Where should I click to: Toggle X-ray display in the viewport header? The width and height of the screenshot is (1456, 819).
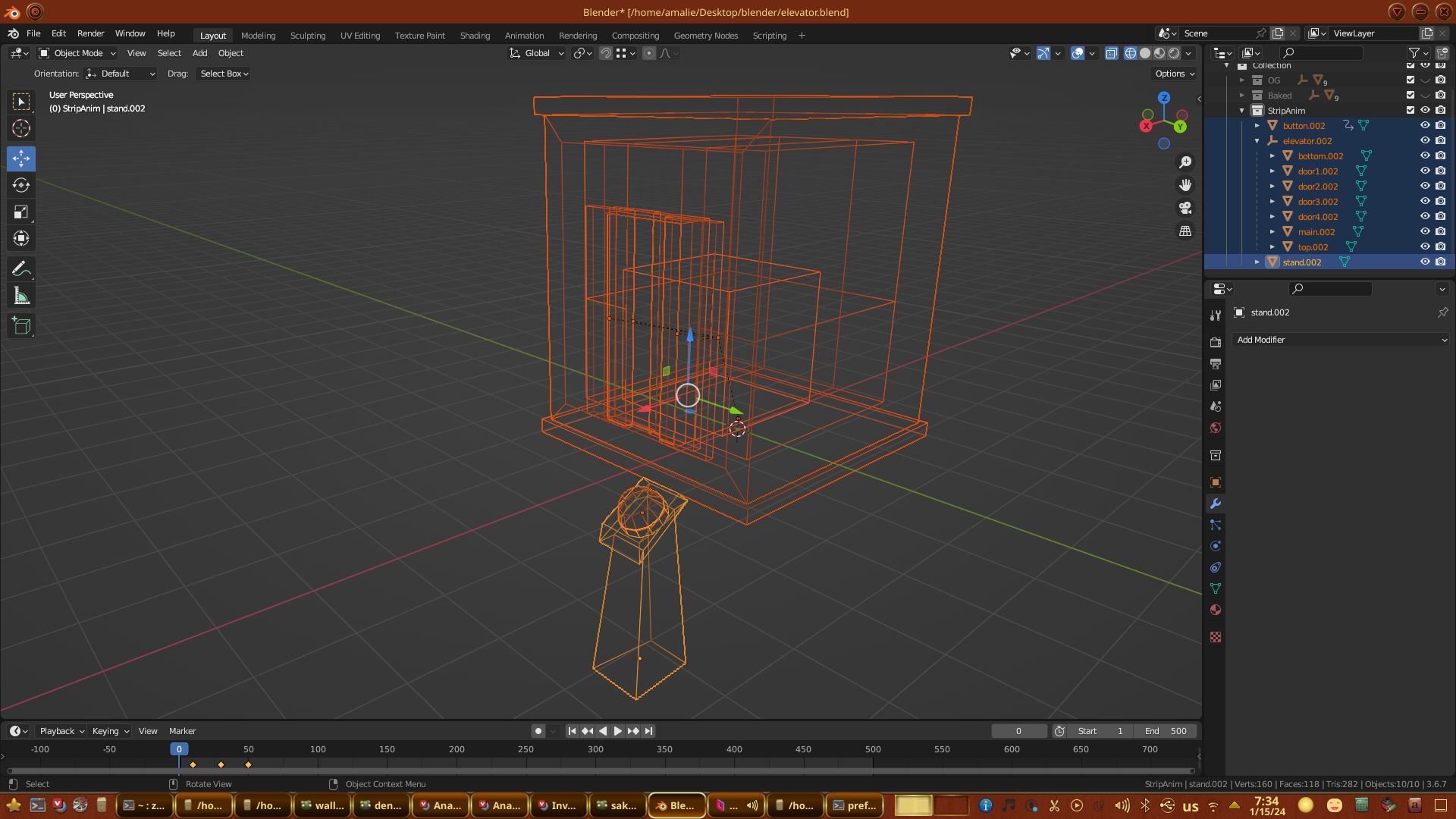1112,53
